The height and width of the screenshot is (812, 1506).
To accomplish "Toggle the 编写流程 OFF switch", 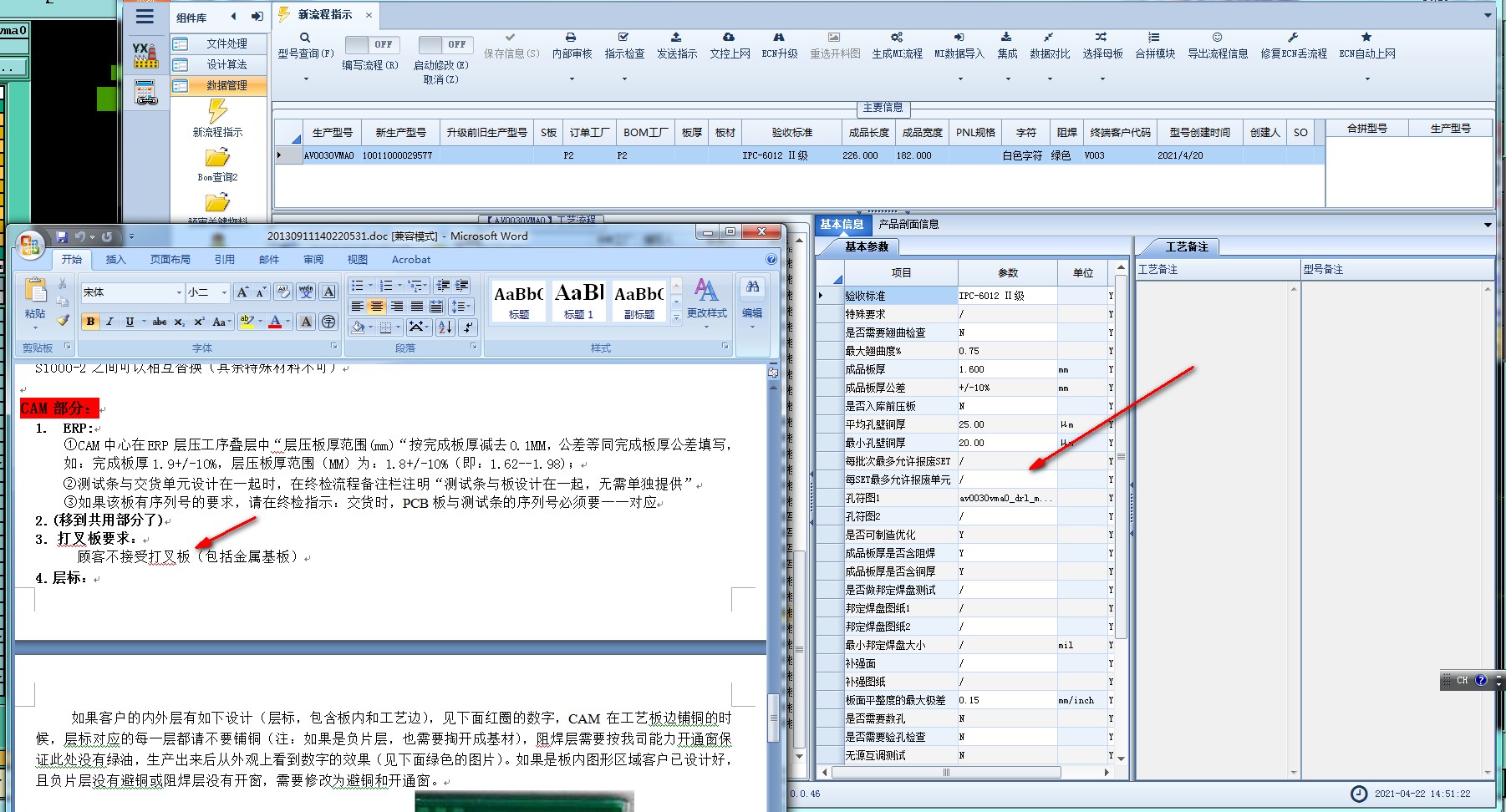I will coord(373,44).
